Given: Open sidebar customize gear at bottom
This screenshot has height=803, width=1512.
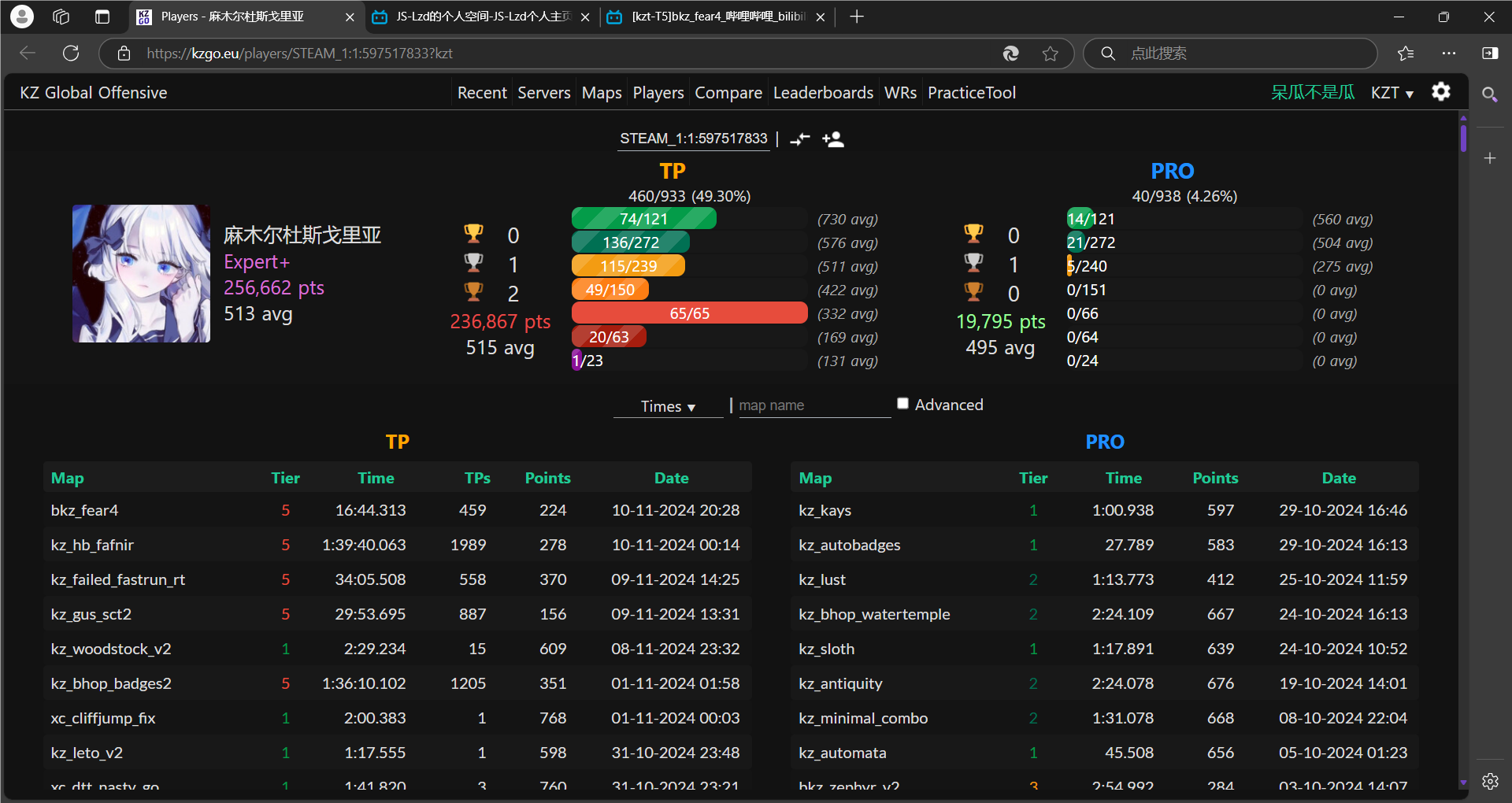Looking at the screenshot, I should (x=1490, y=781).
